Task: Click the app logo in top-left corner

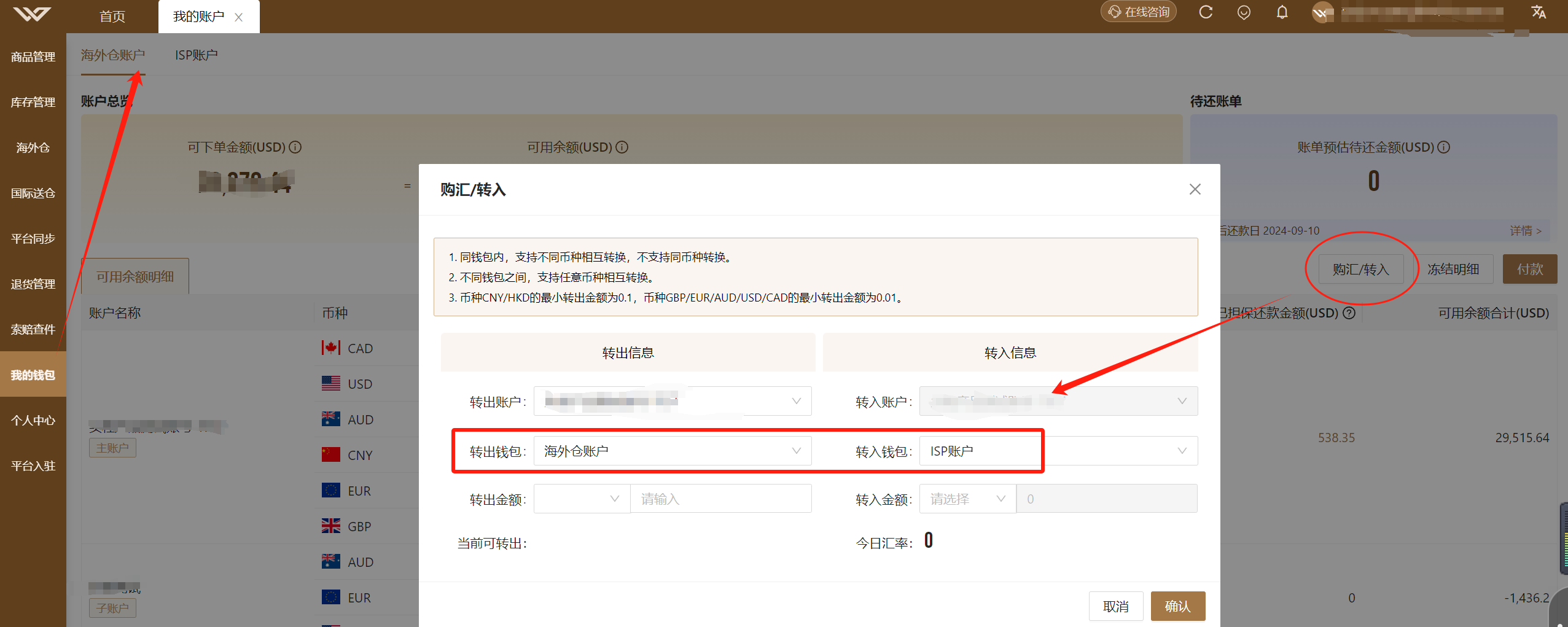Action: [x=32, y=14]
